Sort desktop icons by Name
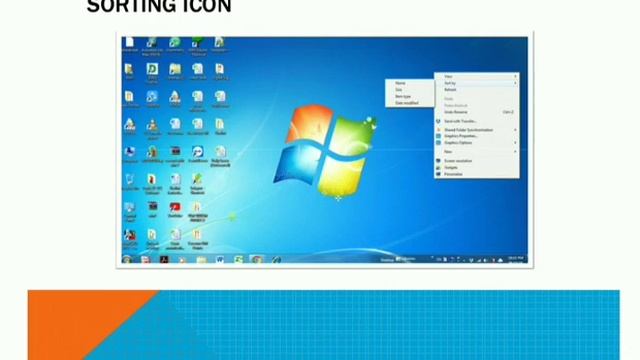The height and width of the screenshot is (360, 640). pyautogui.click(x=409, y=83)
